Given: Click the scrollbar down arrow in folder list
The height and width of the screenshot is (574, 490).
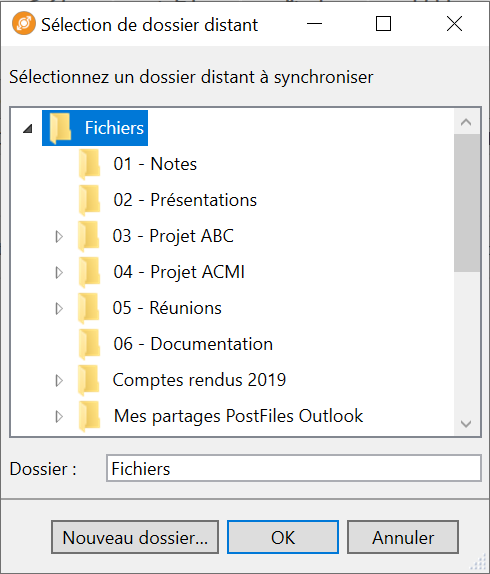Looking at the screenshot, I should 466,424.
